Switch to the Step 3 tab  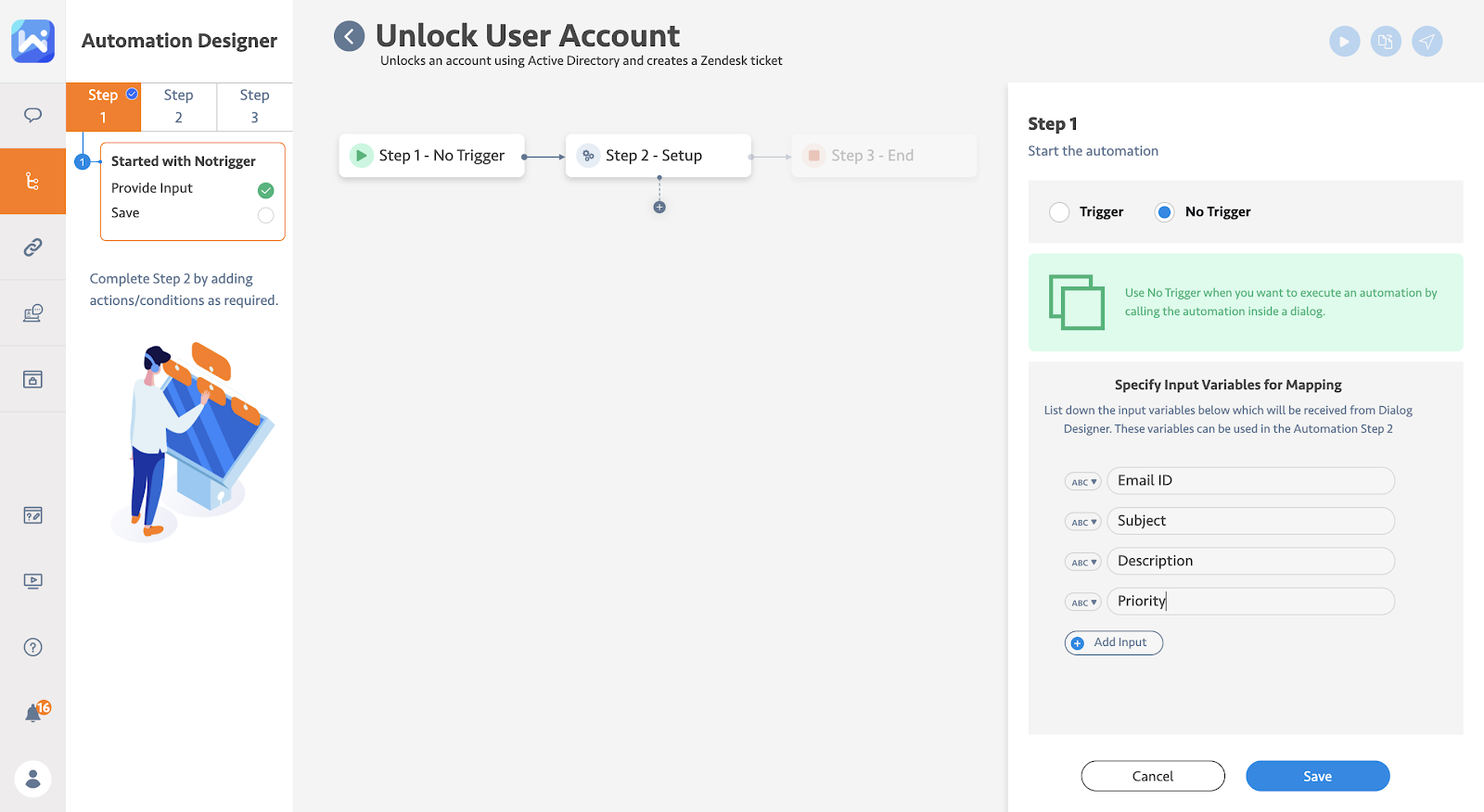(254, 107)
